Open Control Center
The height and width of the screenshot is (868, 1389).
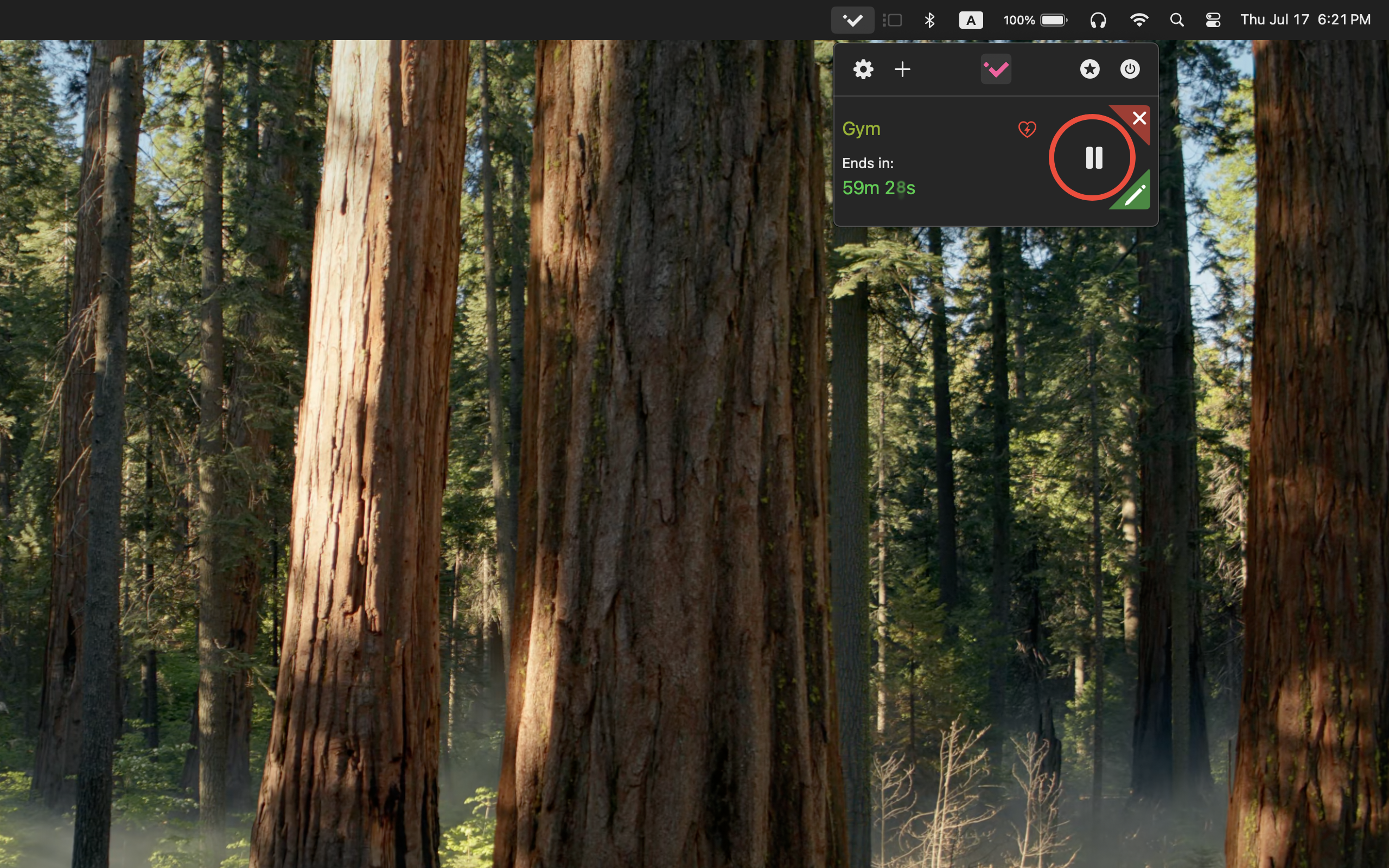pyautogui.click(x=1213, y=20)
